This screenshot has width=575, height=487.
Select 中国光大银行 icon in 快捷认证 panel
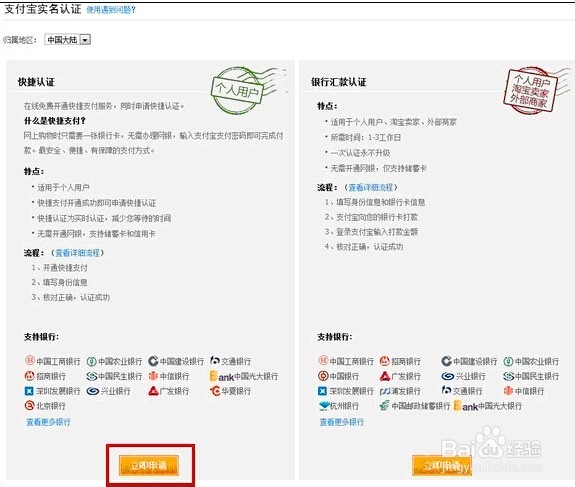pos(221,376)
